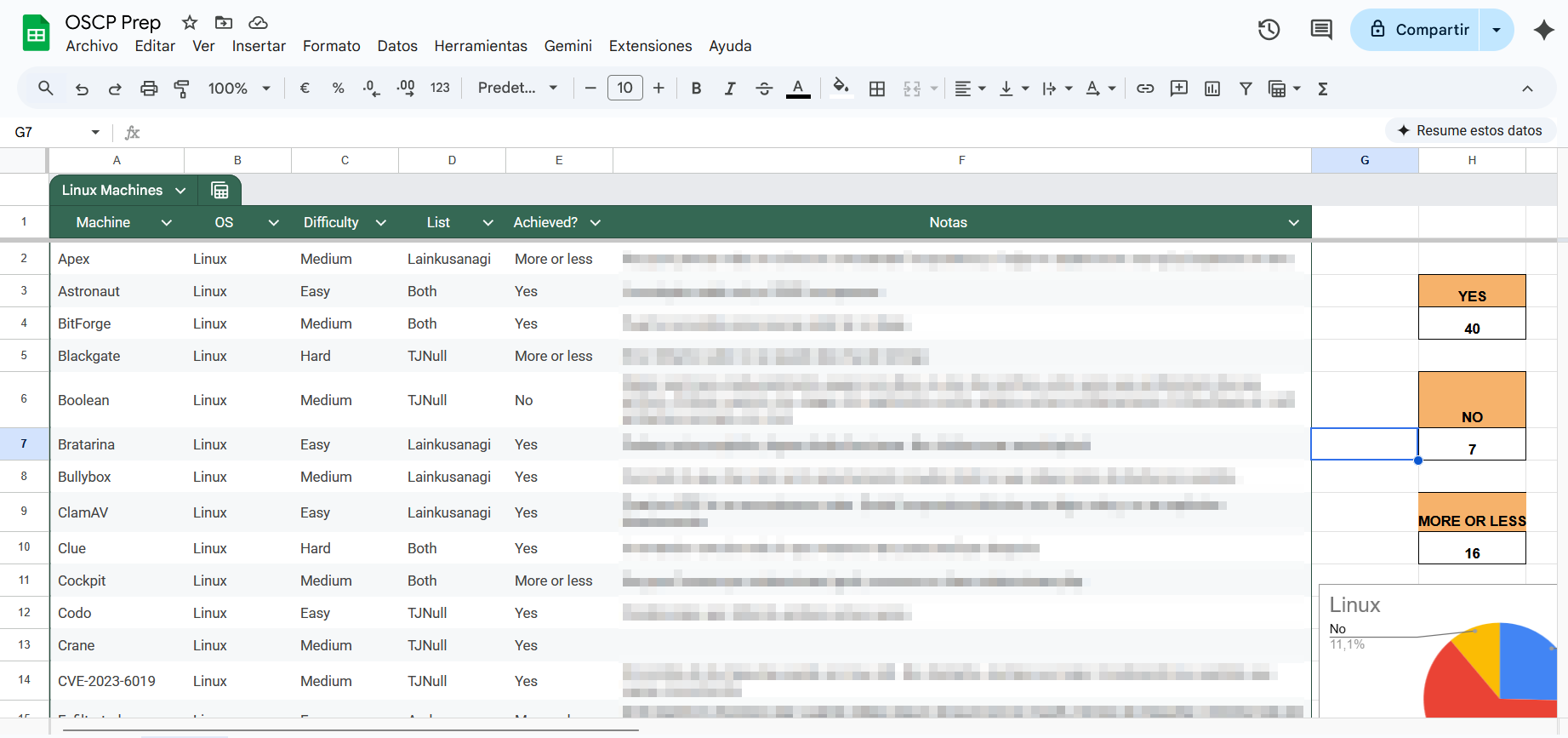Image resolution: width=1568 pixels, height=738 pixels.
Task: Select the Paint format tool
Action: coord(181,89)
